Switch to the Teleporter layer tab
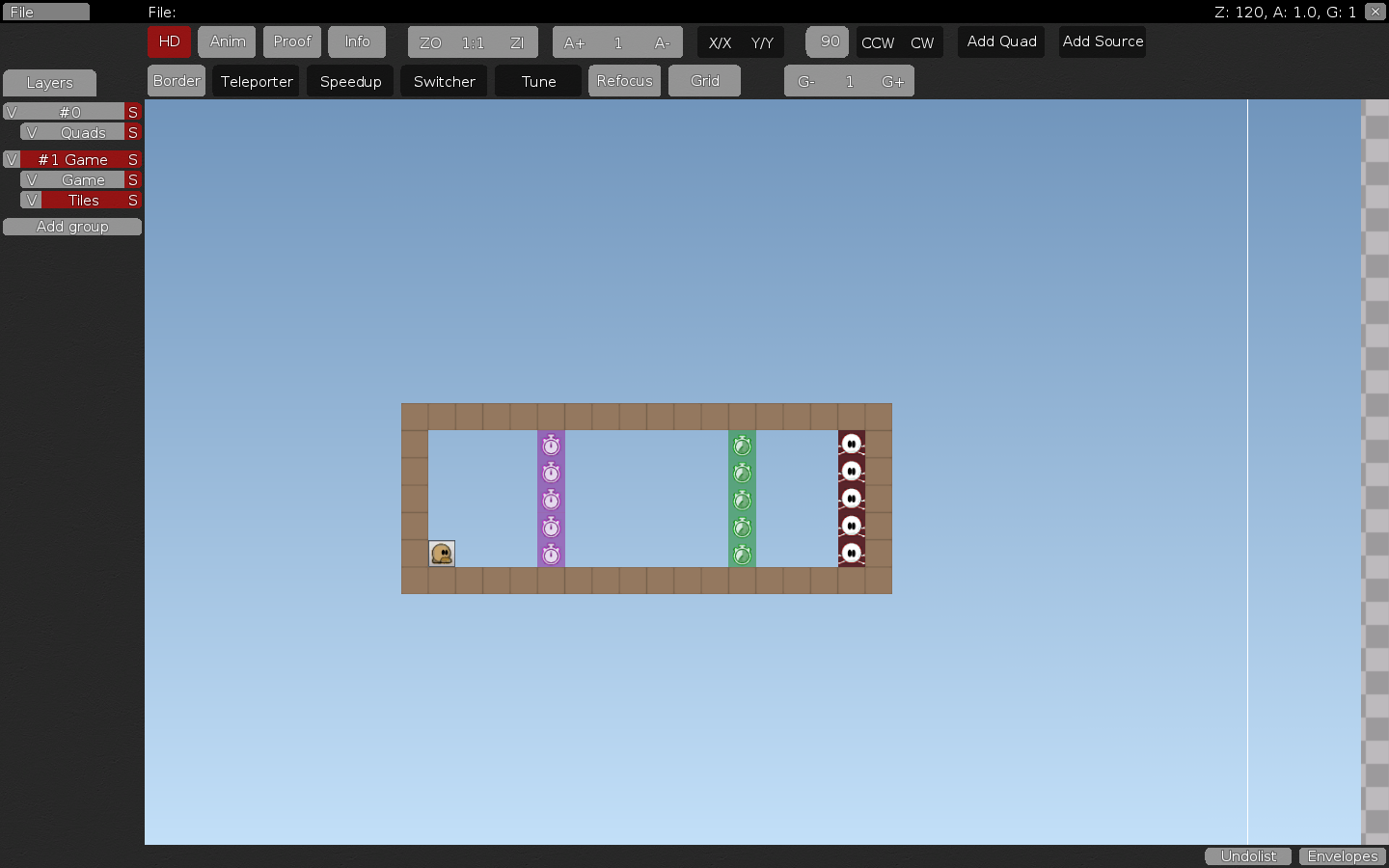This screenshot has width=1389, height=868. pos(256,81)
